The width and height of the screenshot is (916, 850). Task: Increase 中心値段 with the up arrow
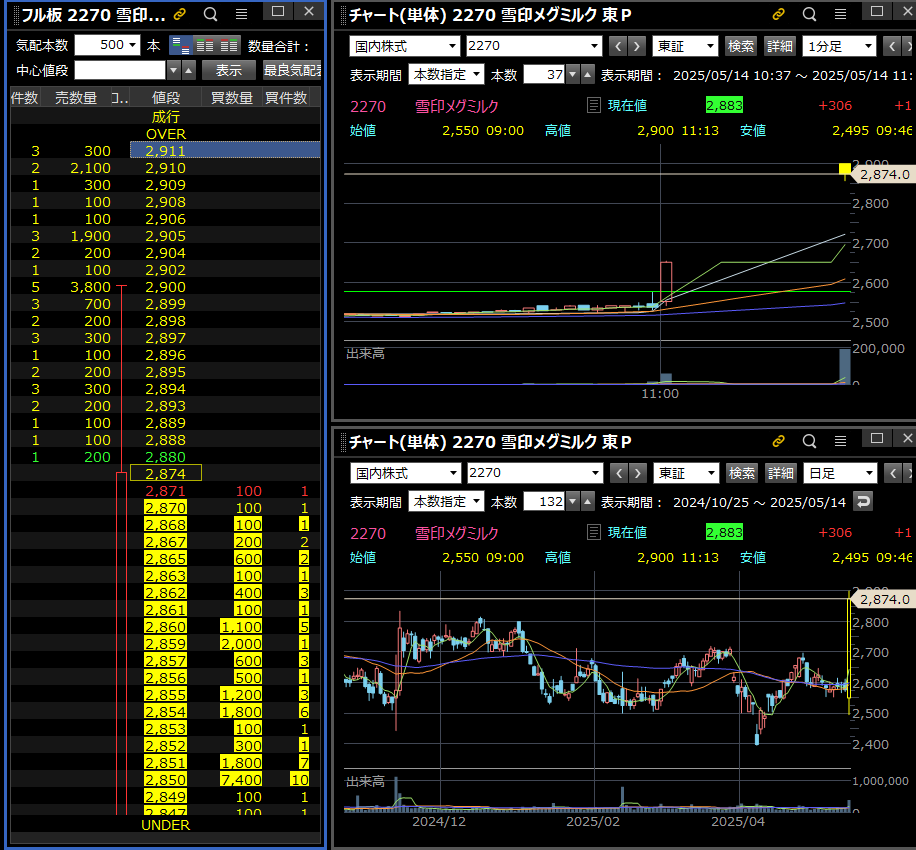coord(188,70)
